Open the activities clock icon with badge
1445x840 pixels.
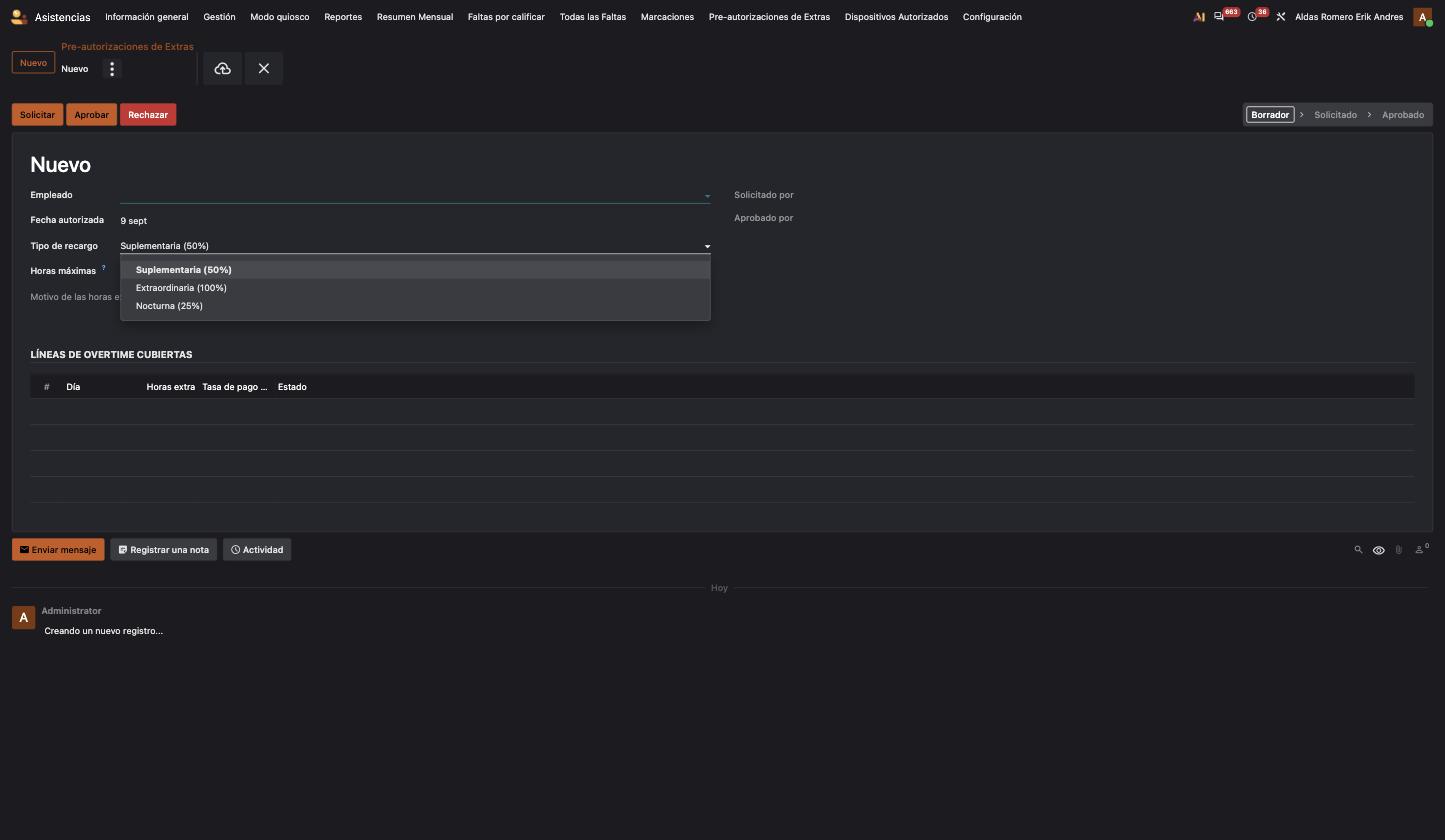tap(1252, 17)
